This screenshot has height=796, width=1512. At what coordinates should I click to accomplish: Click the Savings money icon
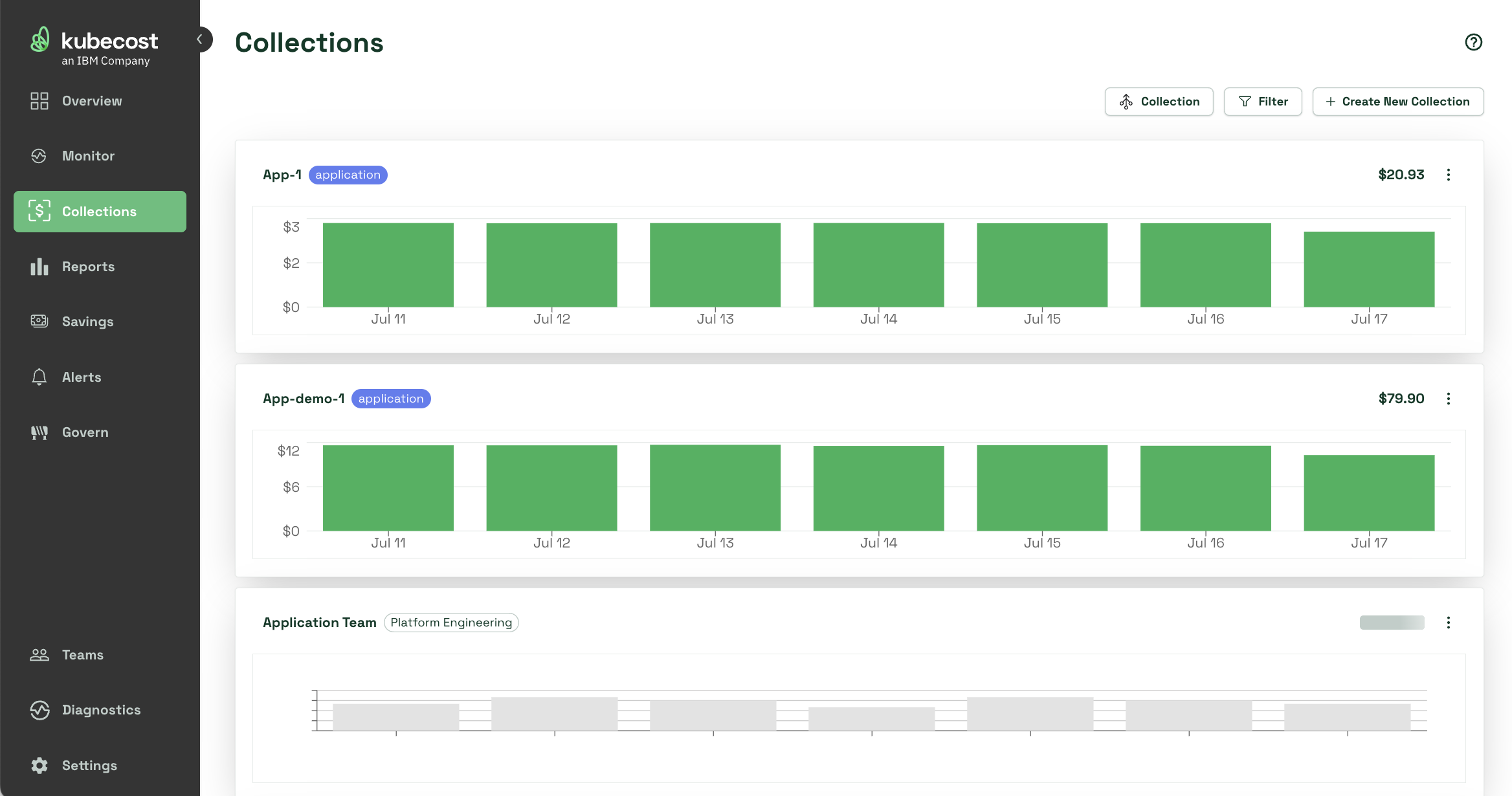tap(39, 322)
